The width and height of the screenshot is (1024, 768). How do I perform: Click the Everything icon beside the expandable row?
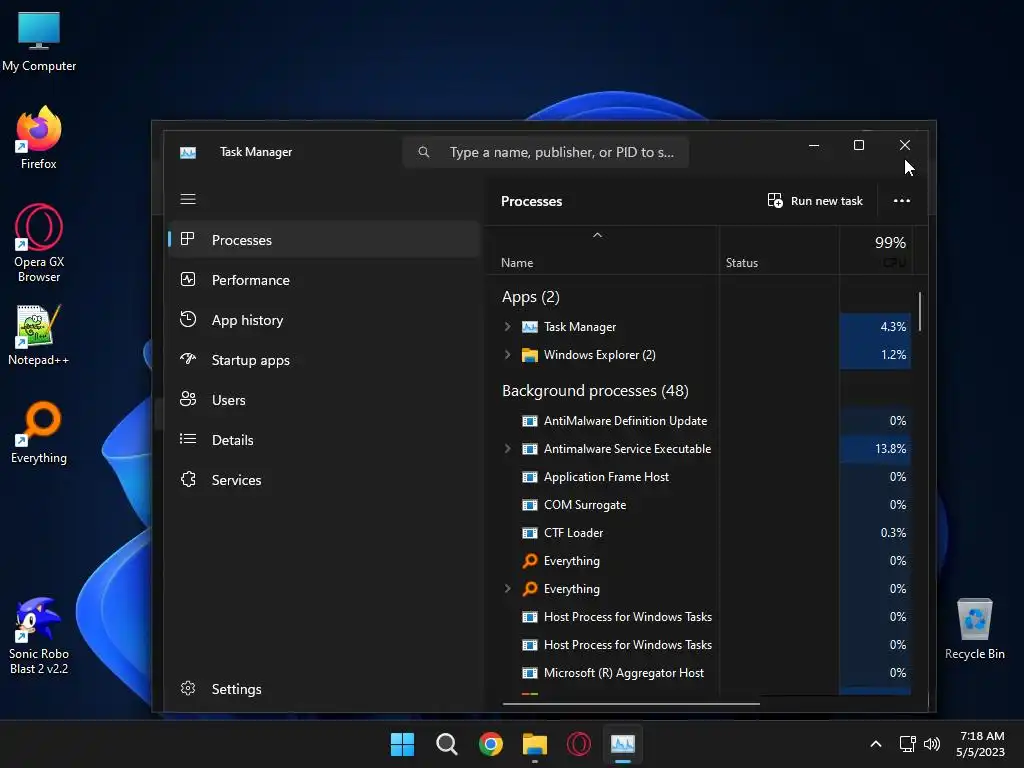click(x=530, y=588)
